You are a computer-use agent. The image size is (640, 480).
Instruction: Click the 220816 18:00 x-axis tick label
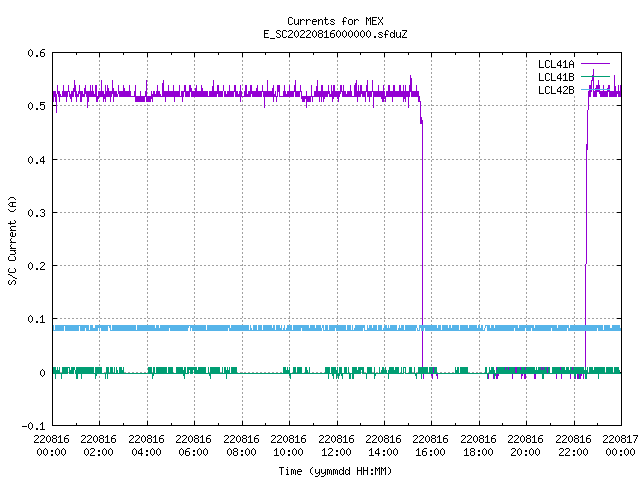(x=478, y=446)
